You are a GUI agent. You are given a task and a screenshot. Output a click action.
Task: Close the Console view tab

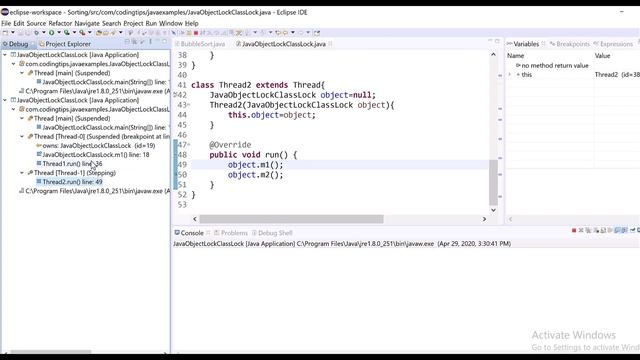pos(208,233)
